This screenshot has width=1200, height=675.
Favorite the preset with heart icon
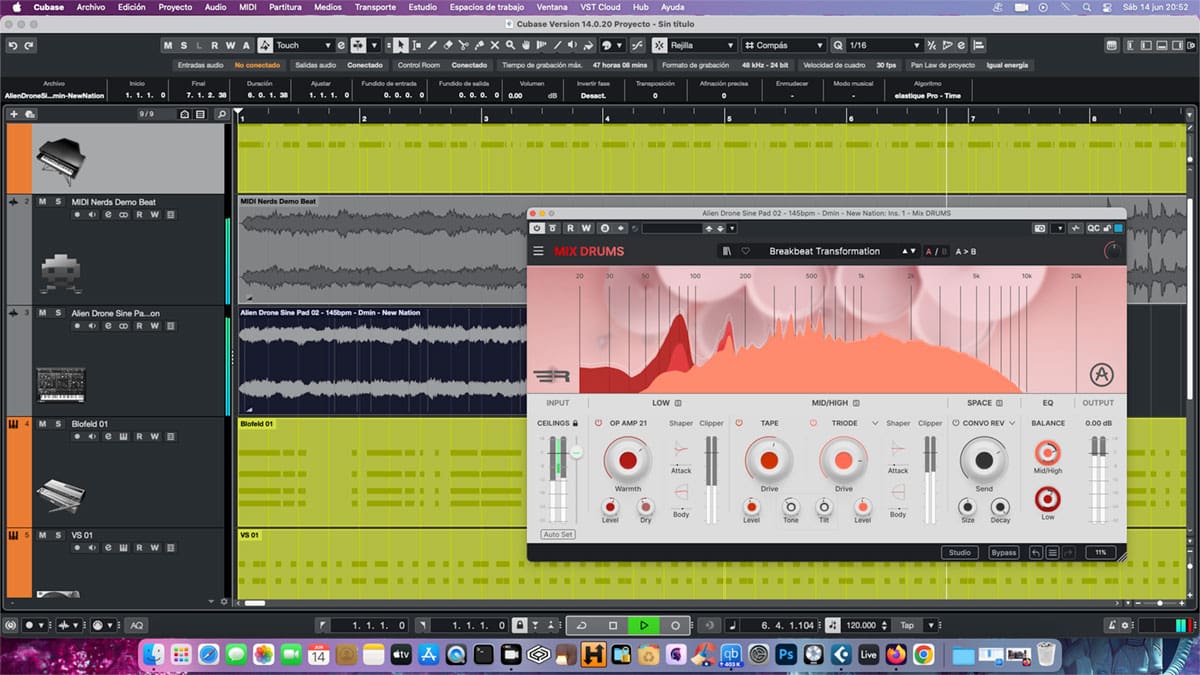coord(745,251)
